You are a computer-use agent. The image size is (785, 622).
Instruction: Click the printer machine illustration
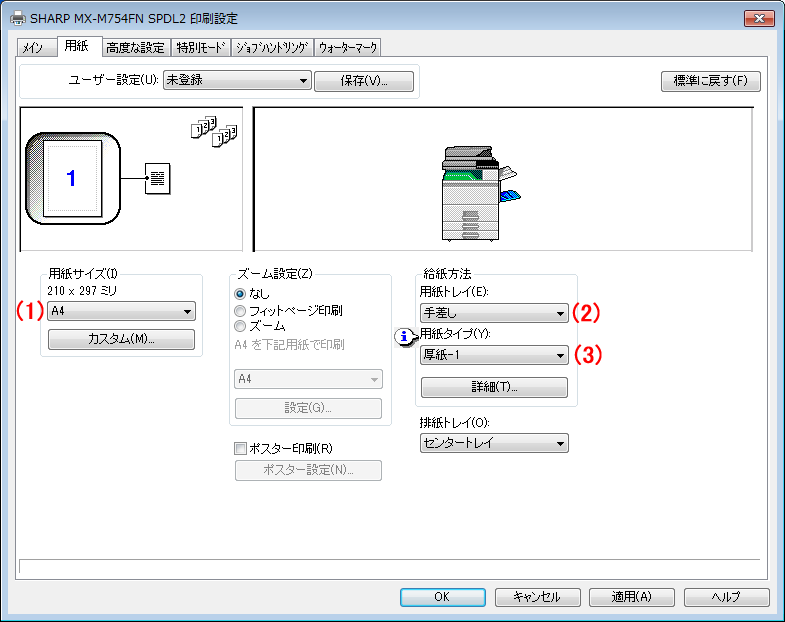pos(481,193)
